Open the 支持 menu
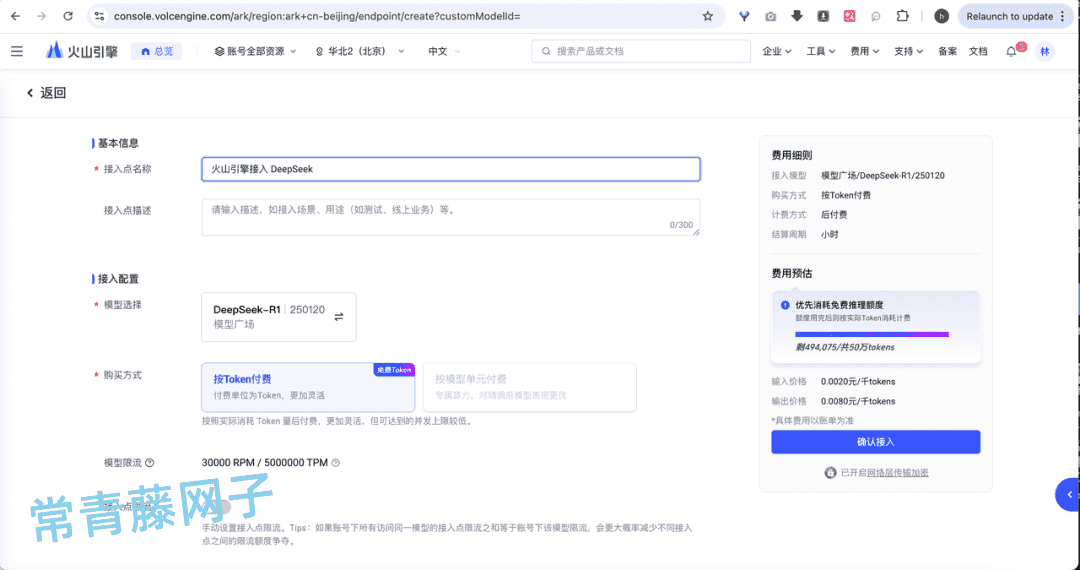 click(x=908, y=51)
